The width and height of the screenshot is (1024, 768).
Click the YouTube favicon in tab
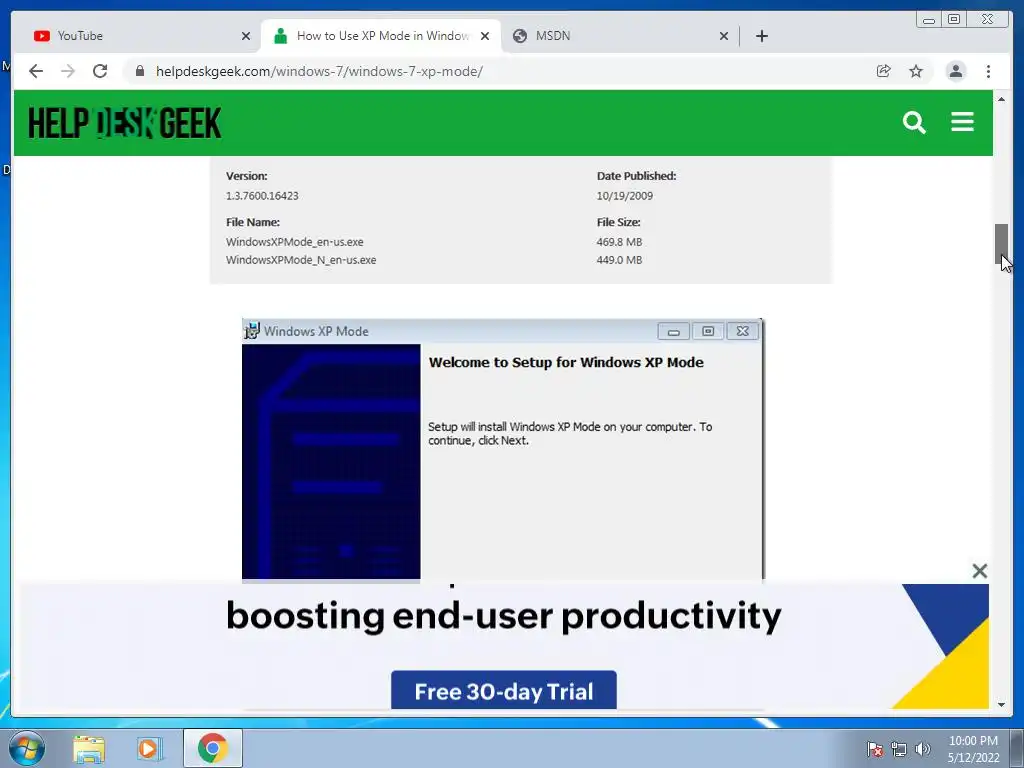(42, 36)
